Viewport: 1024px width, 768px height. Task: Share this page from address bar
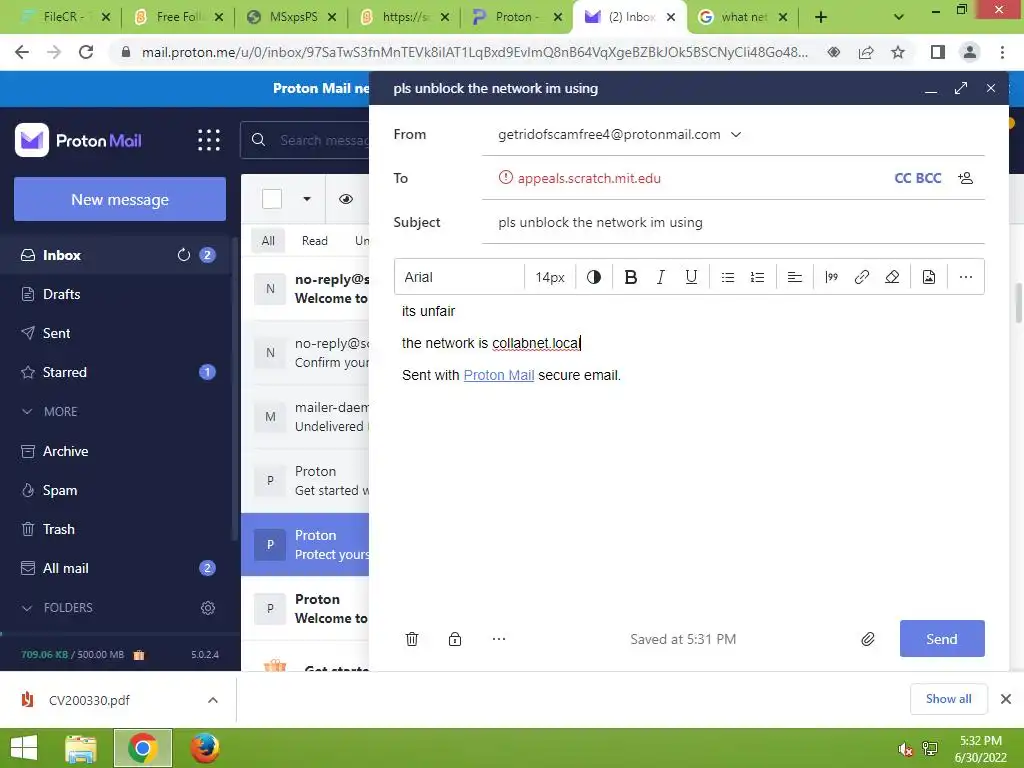tap(866, 52)
